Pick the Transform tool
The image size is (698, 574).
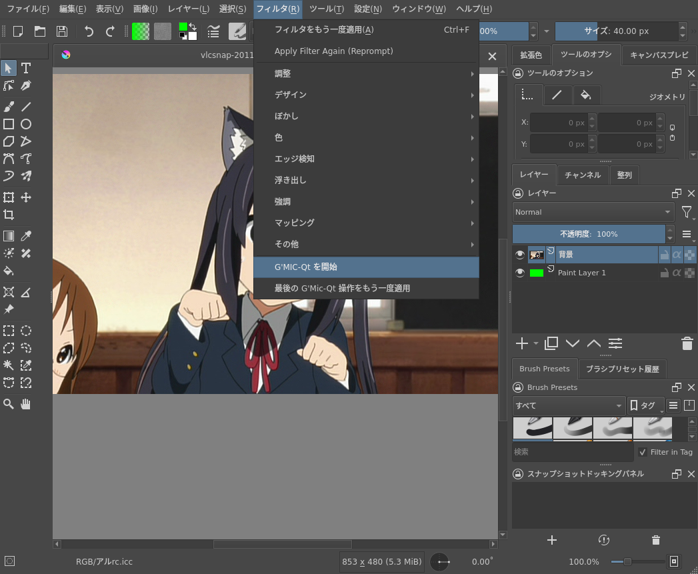tap(8, 197)
